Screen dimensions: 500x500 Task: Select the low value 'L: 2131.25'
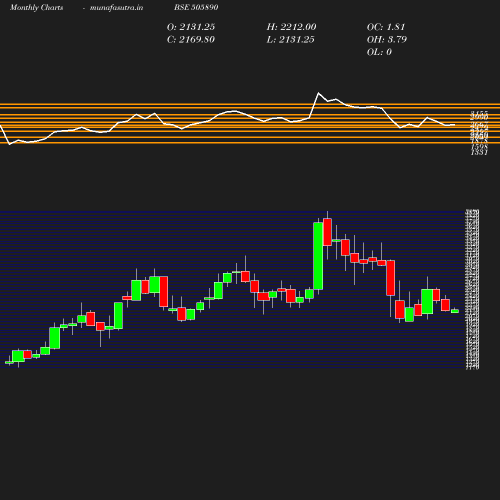[290, 40]
